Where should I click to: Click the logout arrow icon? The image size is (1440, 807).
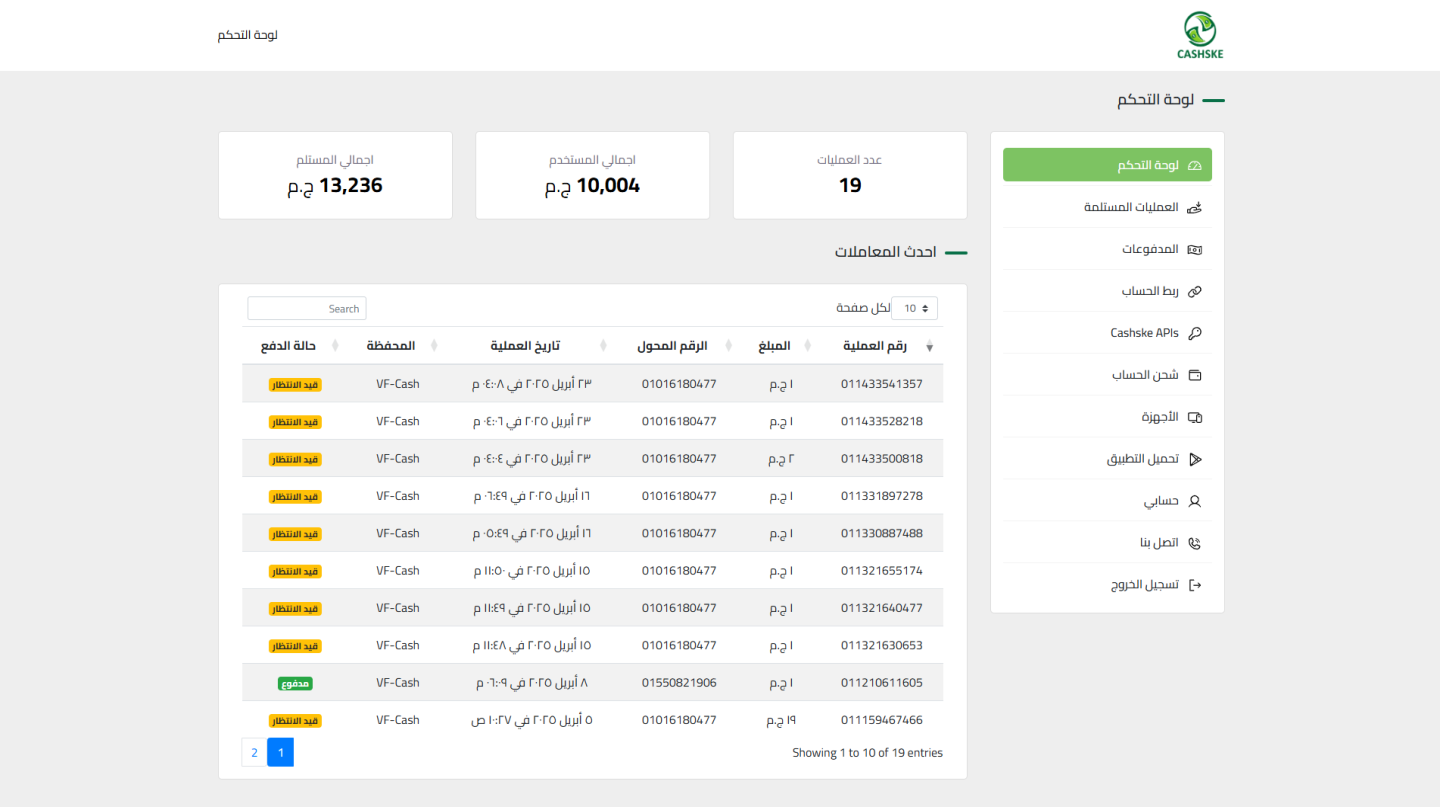pyautogui.click(x=1194, y=585)
